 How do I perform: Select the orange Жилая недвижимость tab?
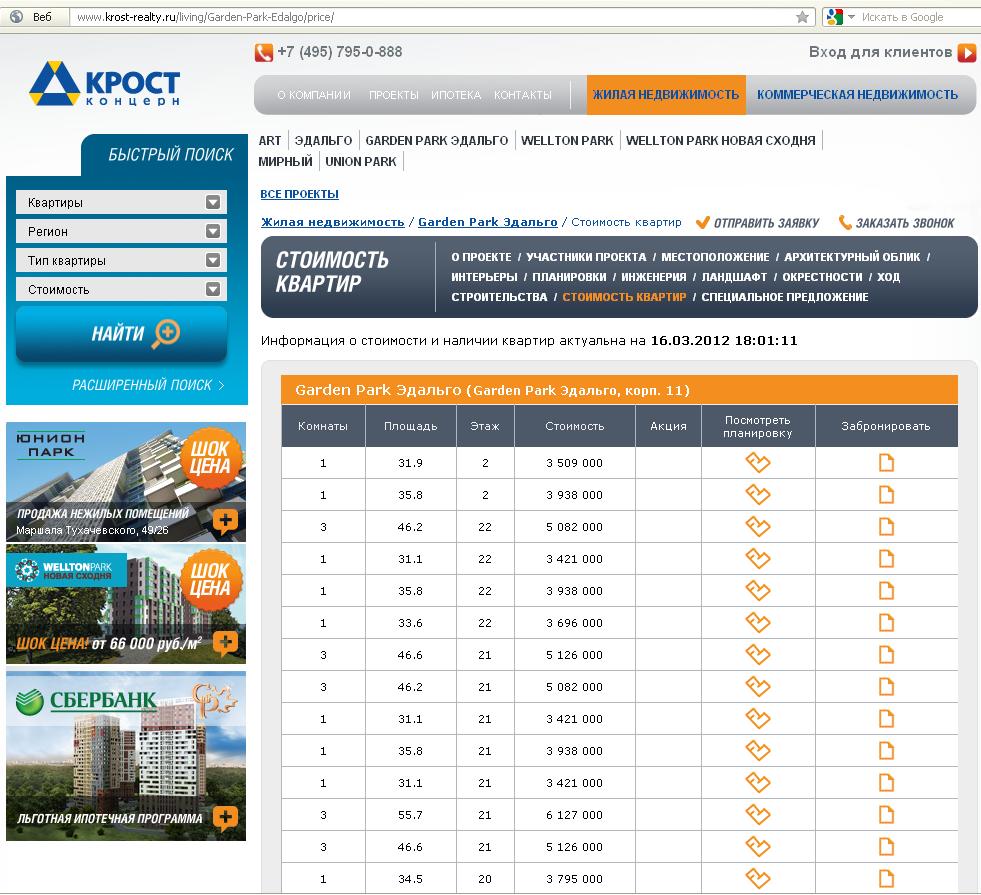click(x=666, y=95)
